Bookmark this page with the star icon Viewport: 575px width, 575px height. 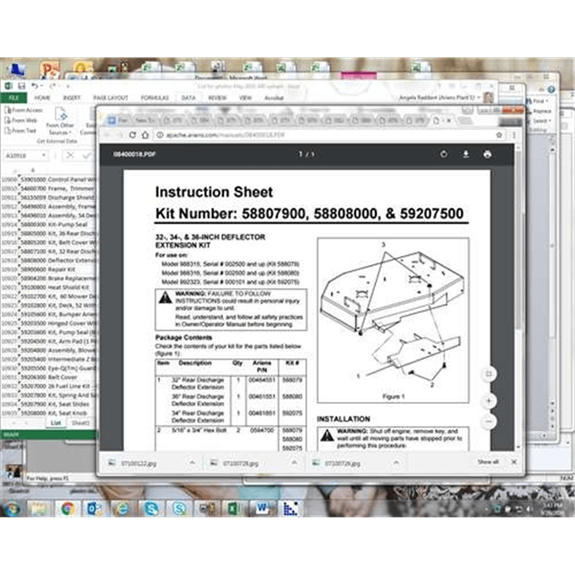pyautogui.click(x=499, y=135)
